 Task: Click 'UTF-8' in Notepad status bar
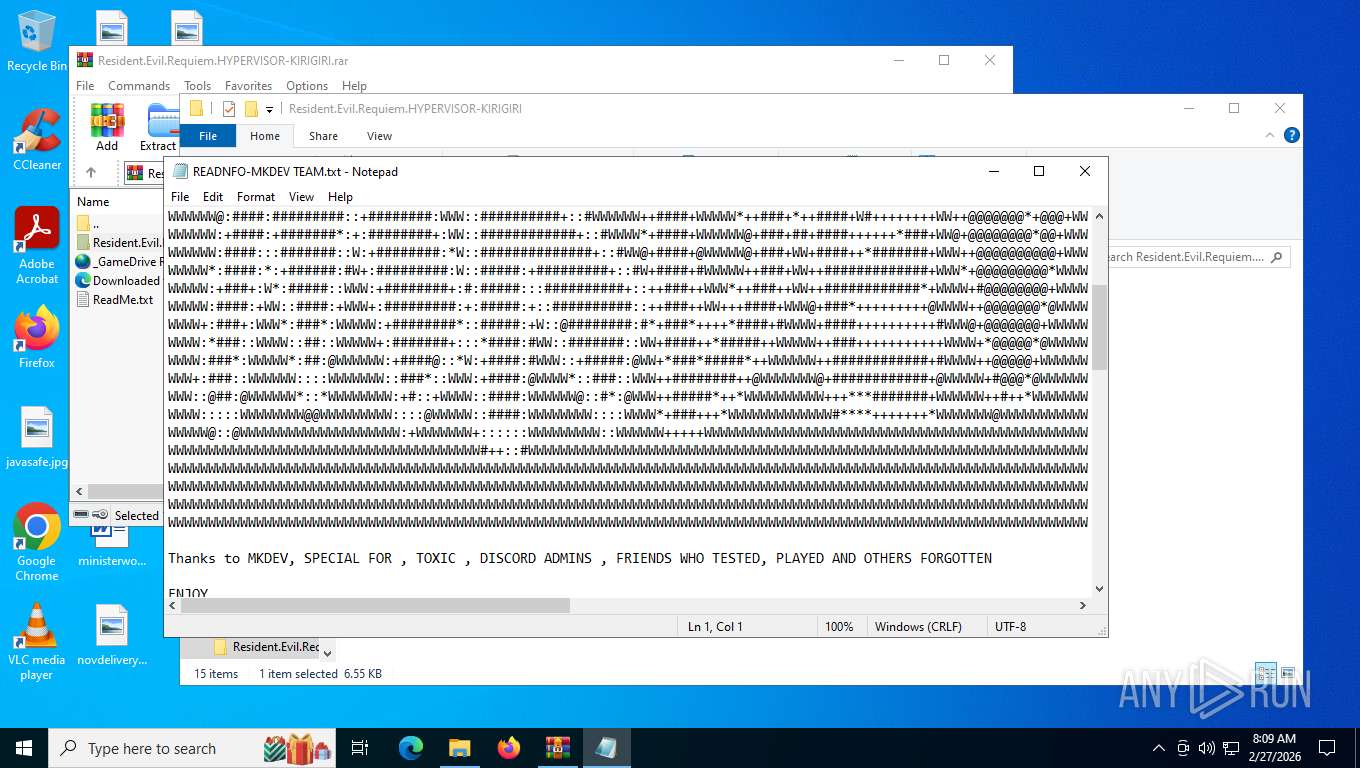(x=1010, y=627)
